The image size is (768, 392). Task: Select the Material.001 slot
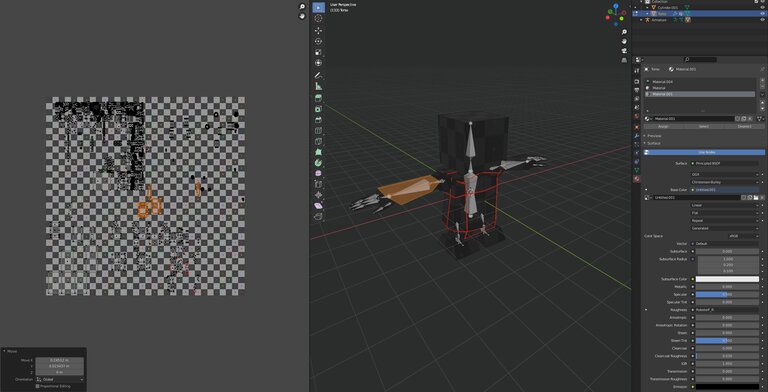click(700, 94)
